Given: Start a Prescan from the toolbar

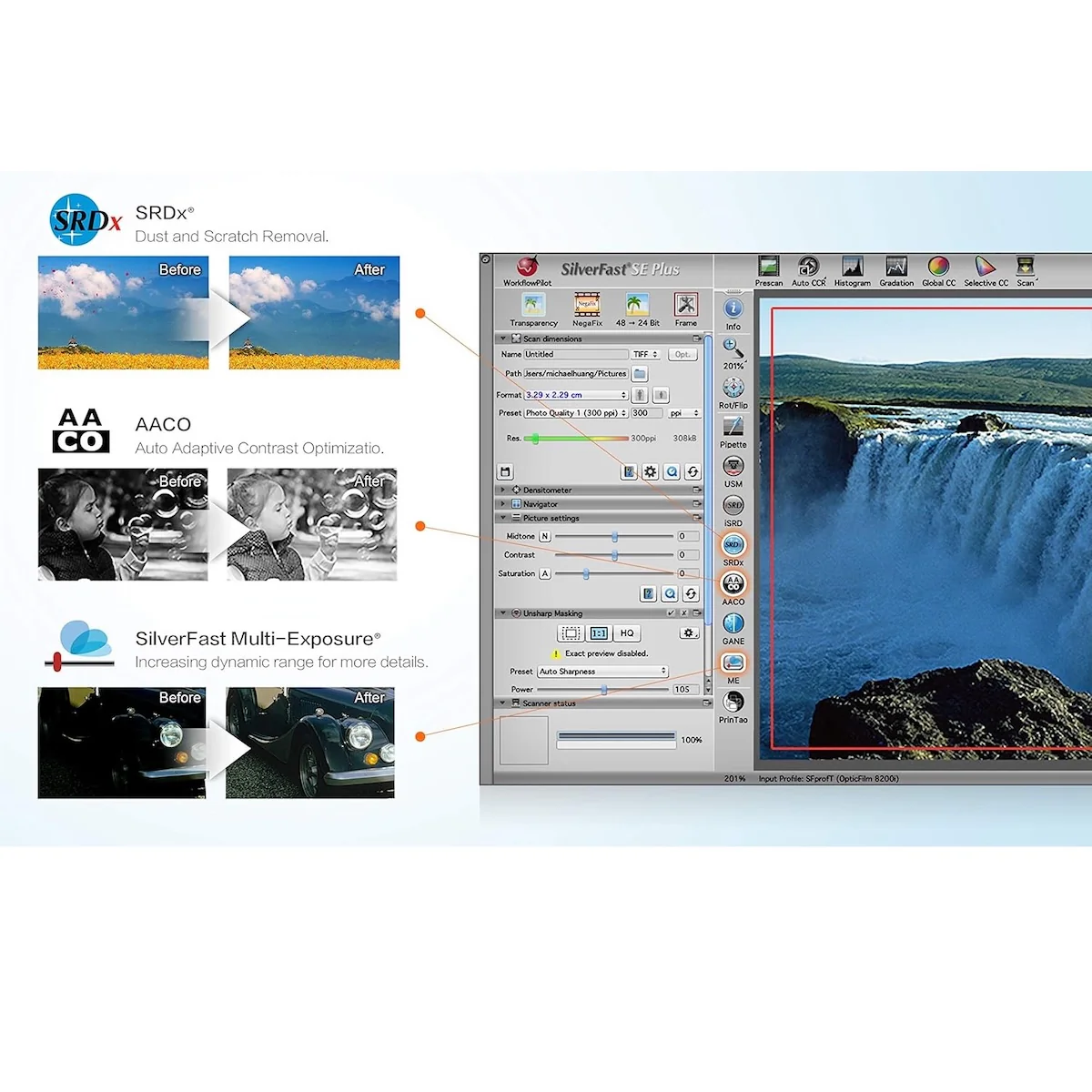Looking at the screenshot, I should (x=769, y=266).
